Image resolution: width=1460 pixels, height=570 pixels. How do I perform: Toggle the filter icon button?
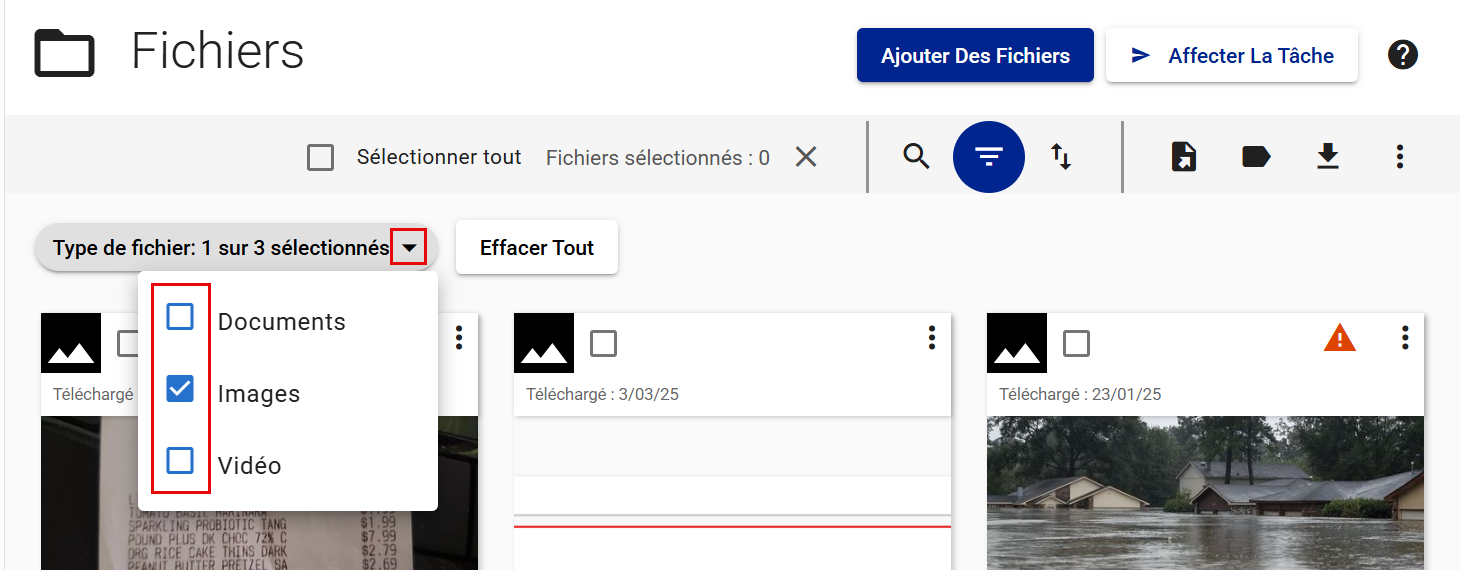tap(988, 156)
